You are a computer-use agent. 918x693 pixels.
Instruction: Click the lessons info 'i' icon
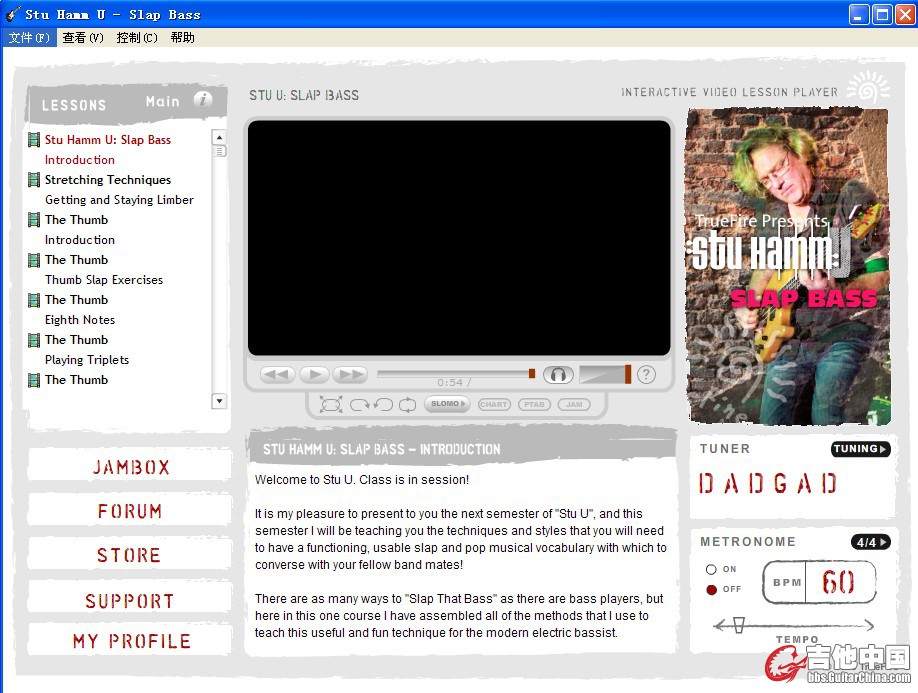point(203,100)
